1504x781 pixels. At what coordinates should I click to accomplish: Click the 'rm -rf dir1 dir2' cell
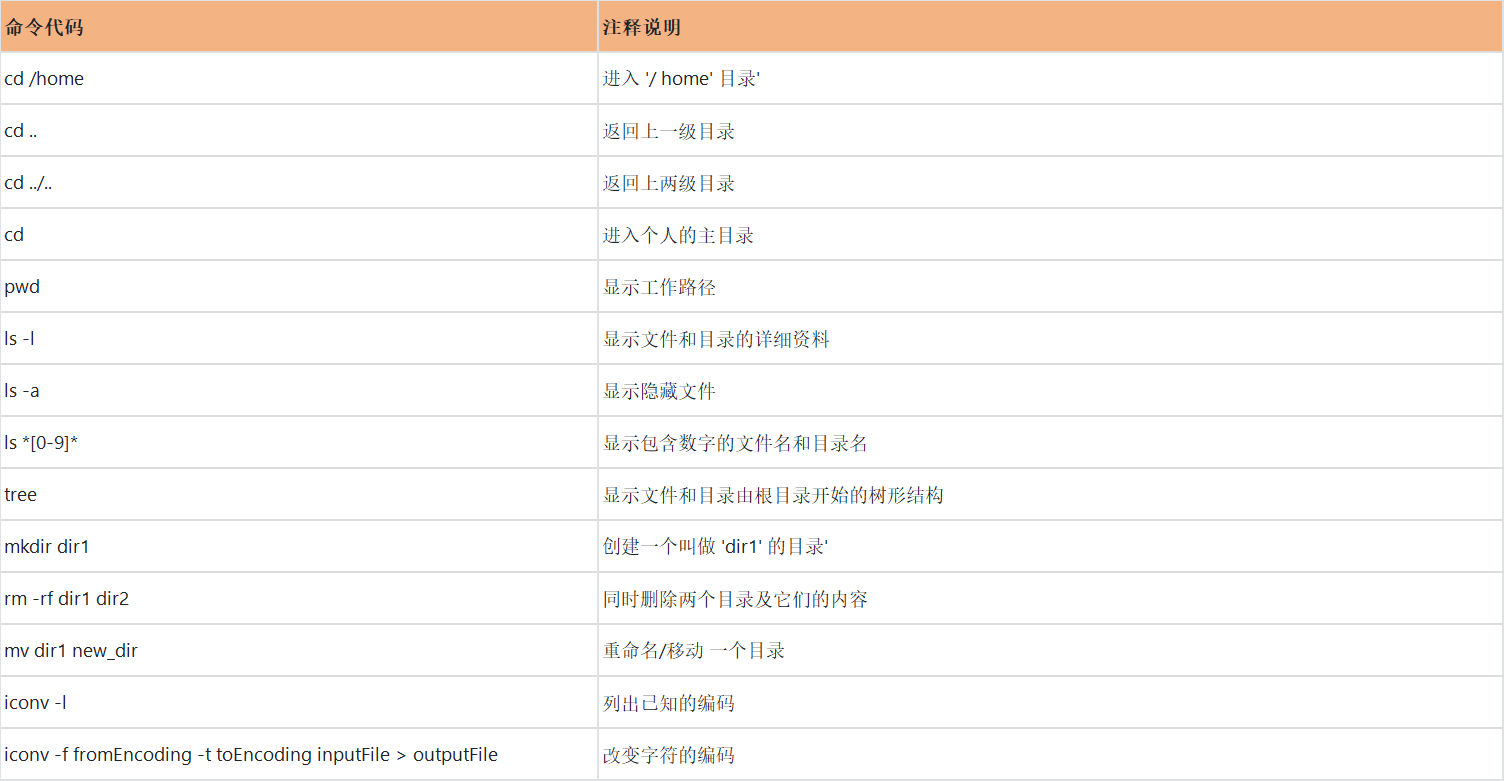[x=299, y=599]
